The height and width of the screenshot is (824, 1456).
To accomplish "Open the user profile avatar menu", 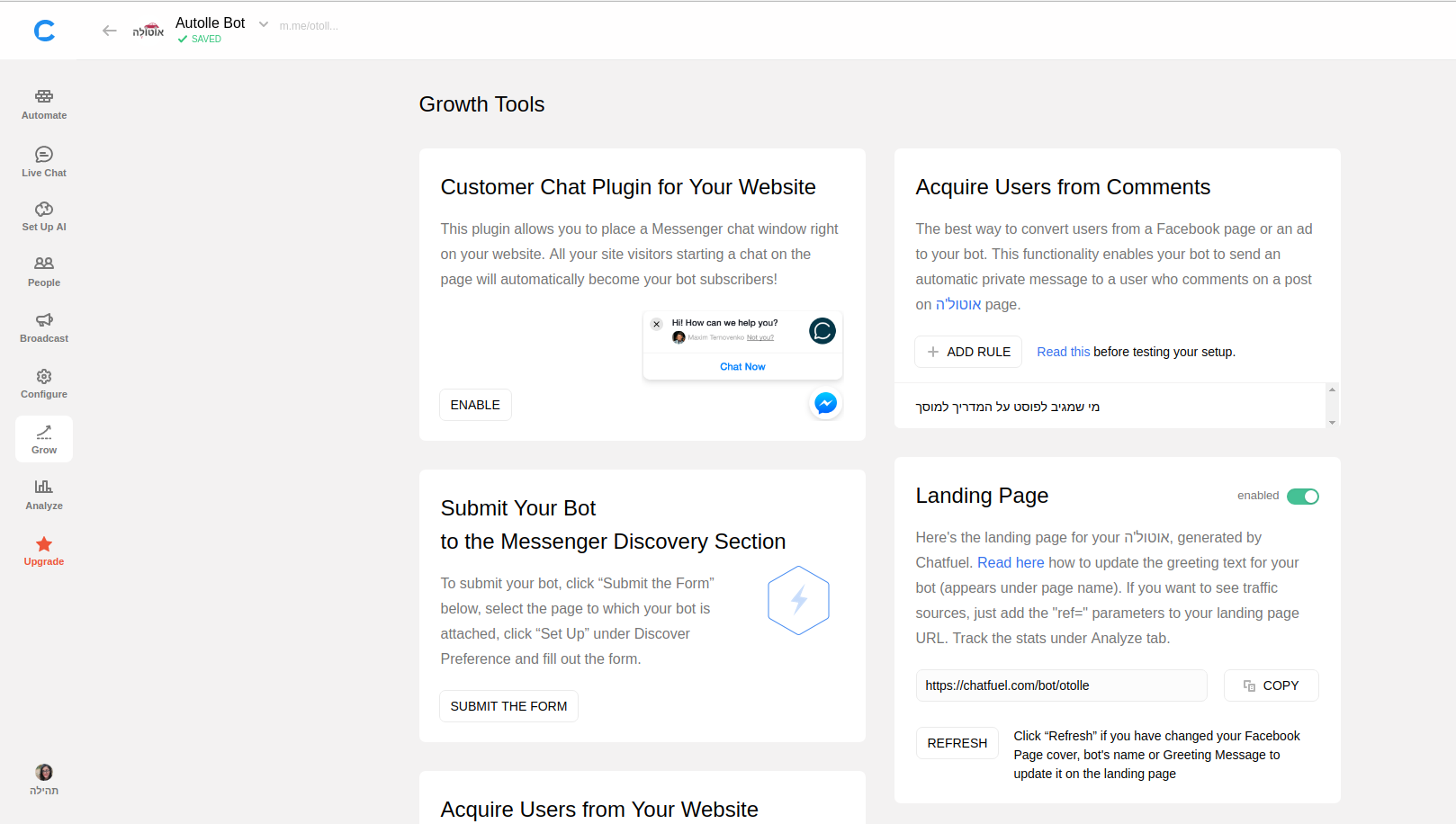I will (44, 773).
